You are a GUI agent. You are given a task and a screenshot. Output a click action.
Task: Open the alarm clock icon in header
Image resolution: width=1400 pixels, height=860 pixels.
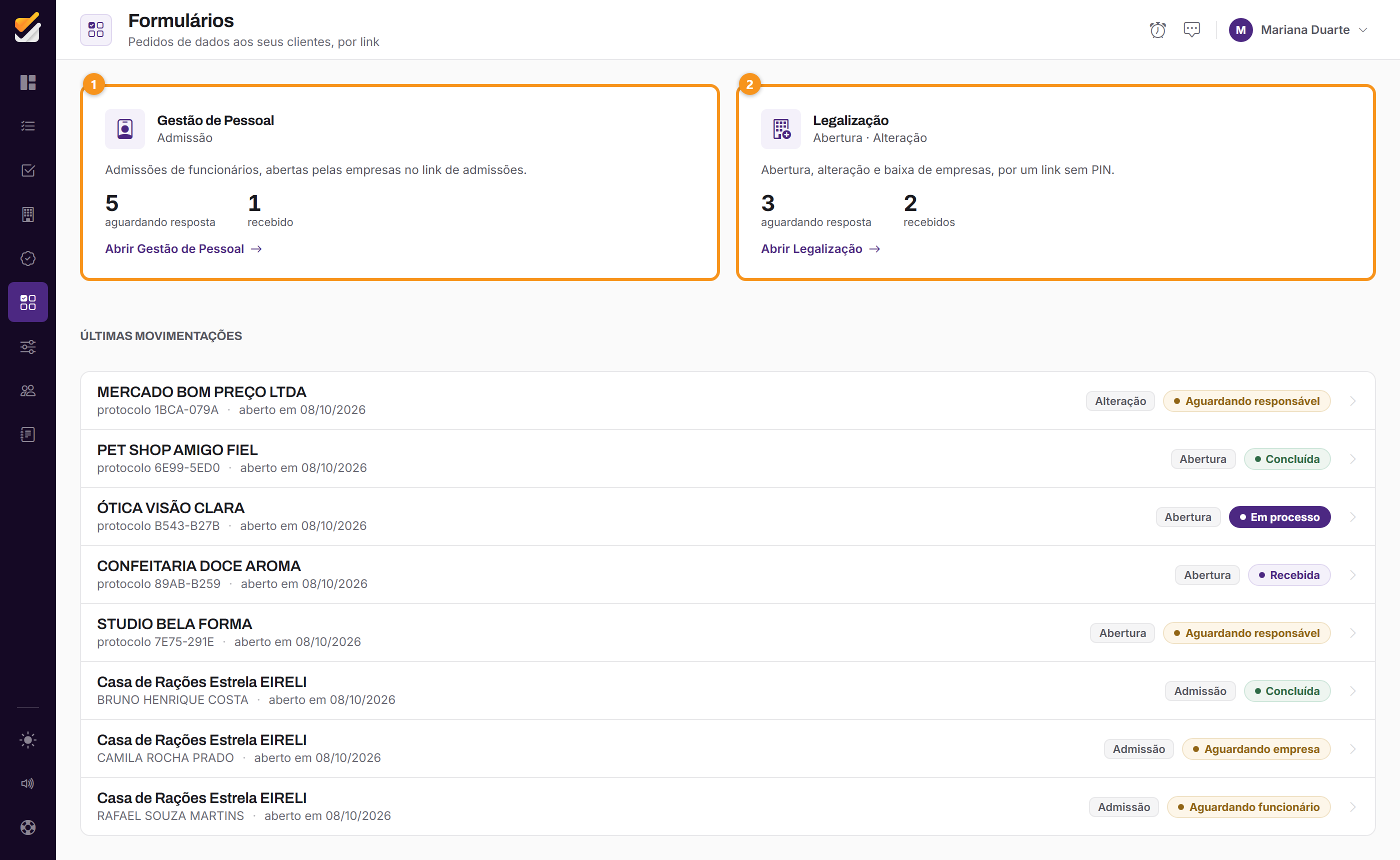[x=1157, y=29]
